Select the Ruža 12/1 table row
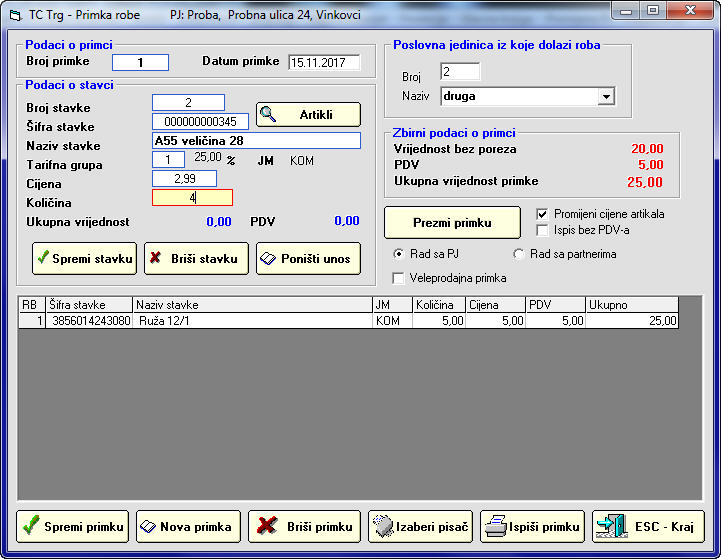This screenshot has width=721, height=559. coord(250,321)
